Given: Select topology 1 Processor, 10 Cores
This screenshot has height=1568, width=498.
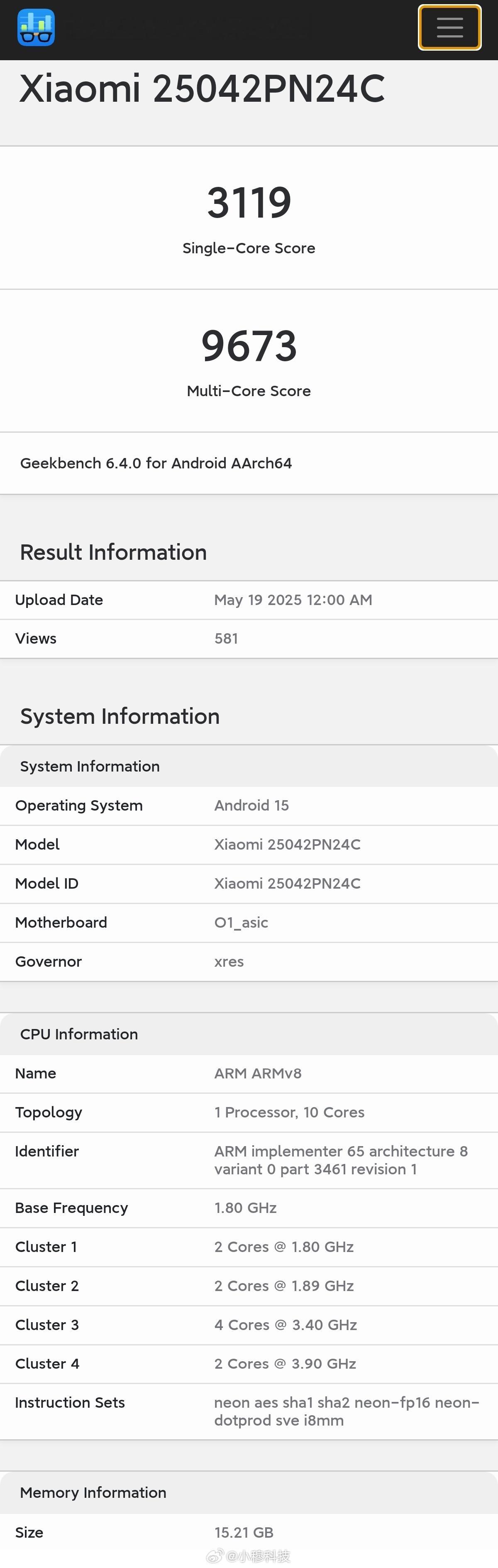Looking at the screenshot, I should [x=289, y=1112].
